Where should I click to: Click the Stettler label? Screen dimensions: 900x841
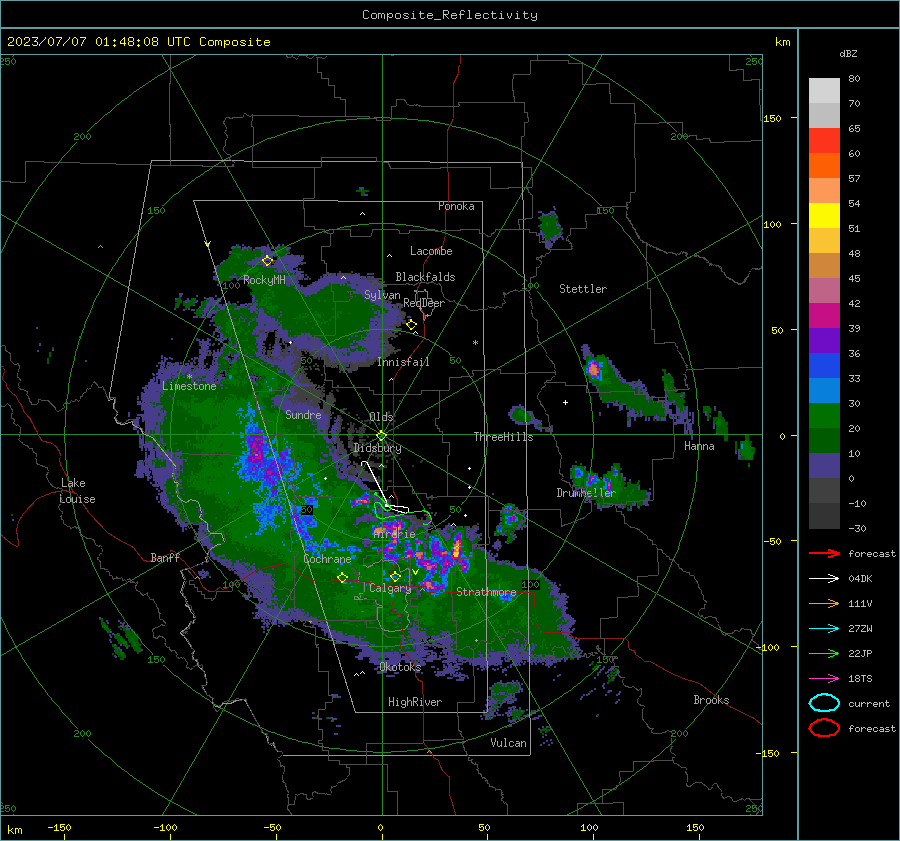(583, 289)
